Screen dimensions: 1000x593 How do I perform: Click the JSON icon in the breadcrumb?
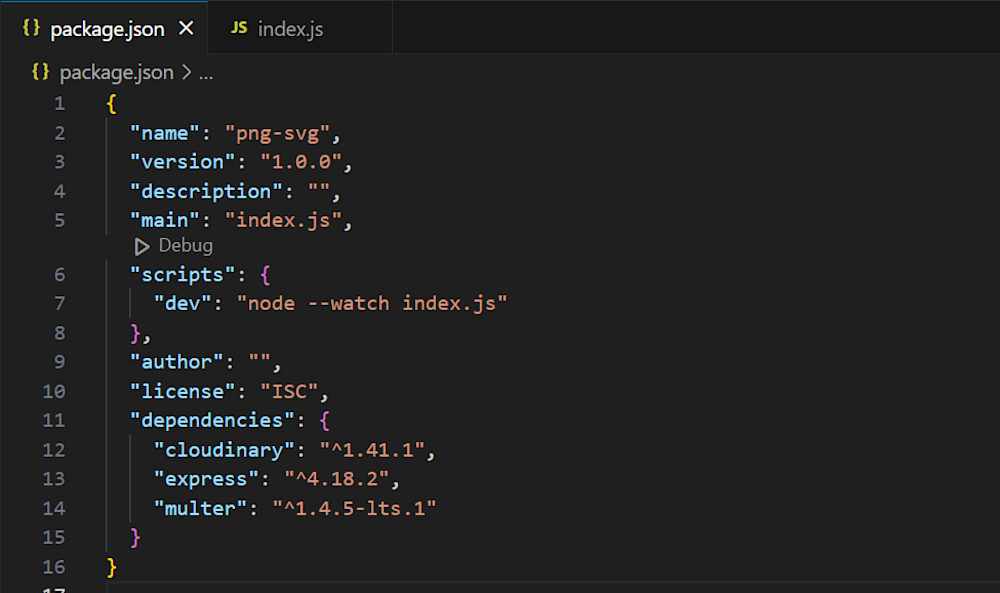tap(41, 72)
